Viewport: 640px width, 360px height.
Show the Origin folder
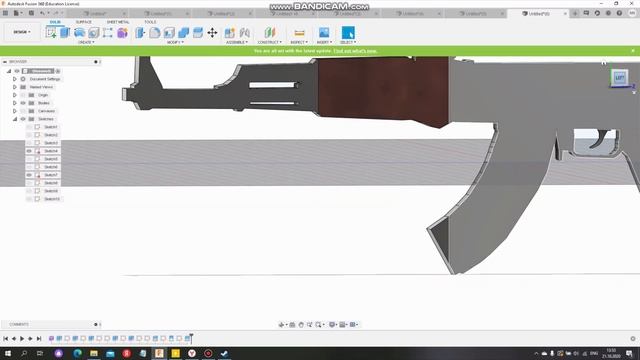pyautogui.click(x=23, y=95)
